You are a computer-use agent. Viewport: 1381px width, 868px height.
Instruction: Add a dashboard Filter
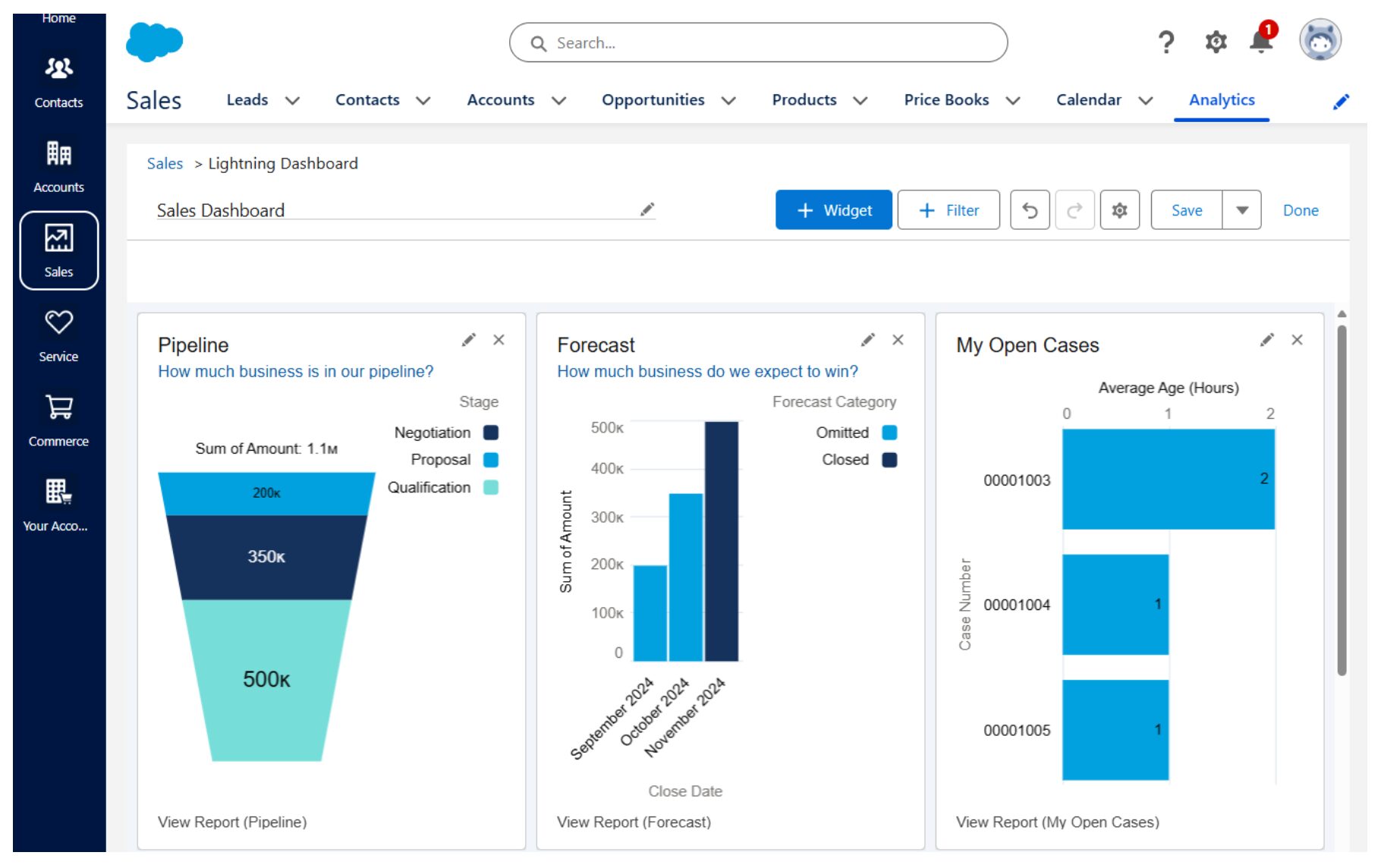click(x=948, y=210)
